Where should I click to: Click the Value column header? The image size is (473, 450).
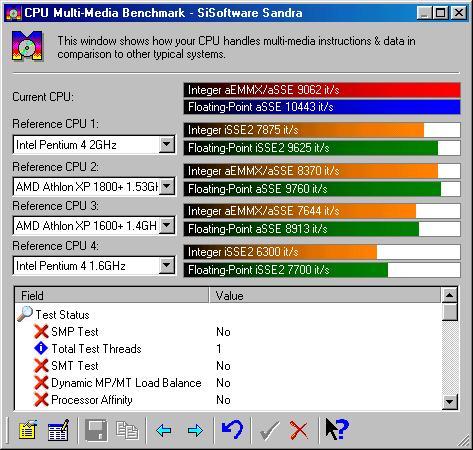(x=325, y=296)
